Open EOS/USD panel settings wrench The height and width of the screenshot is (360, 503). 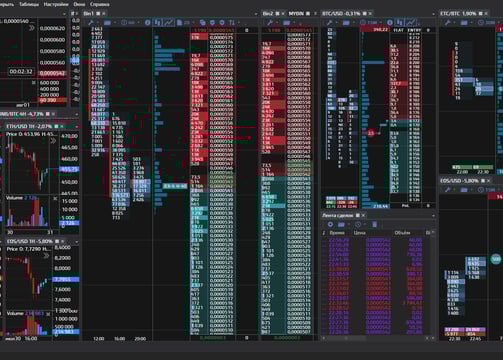pos(447,190)
